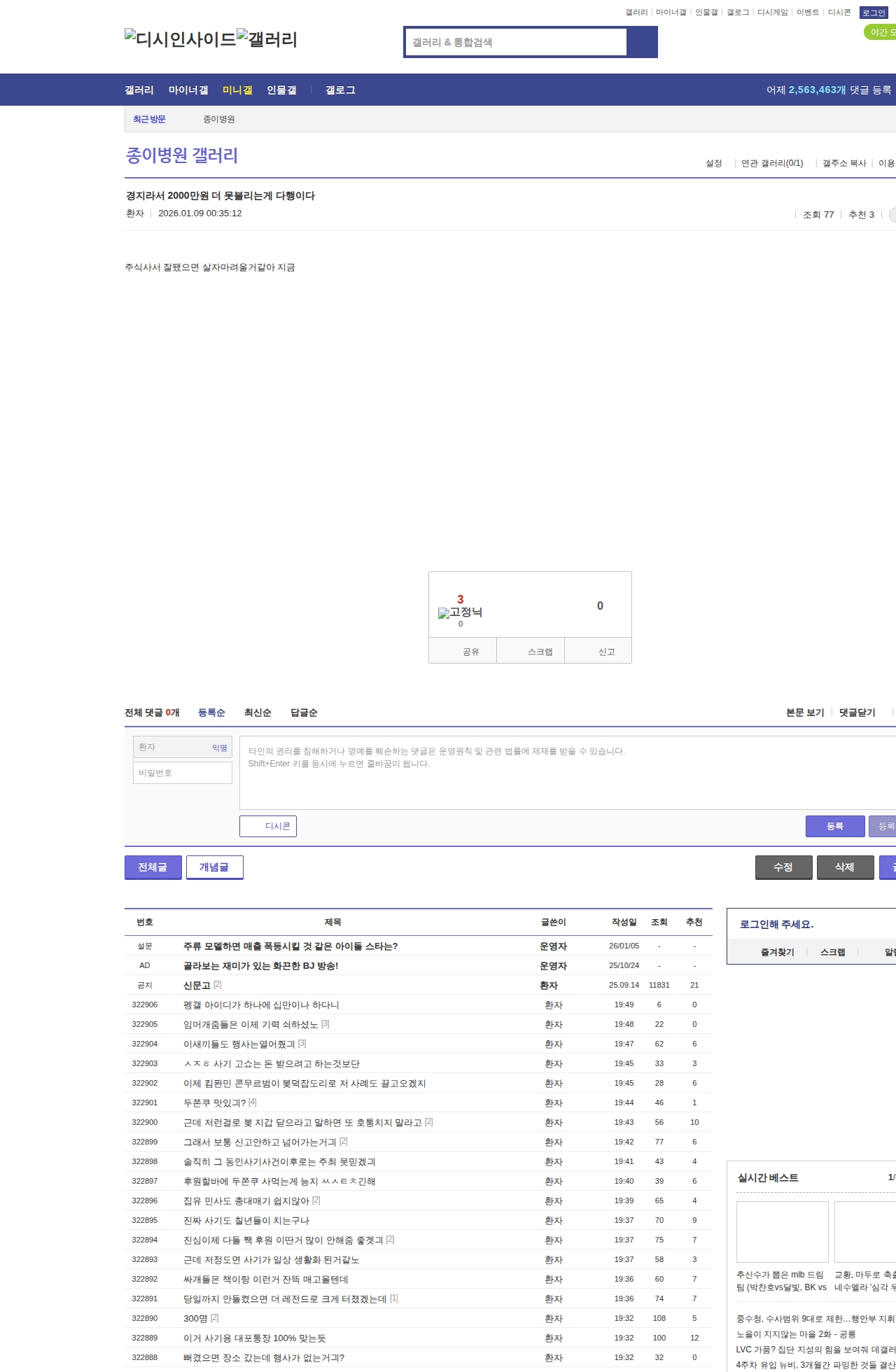Sort comments by 최신순
896x1372 pixels.
tap(258, 712)
